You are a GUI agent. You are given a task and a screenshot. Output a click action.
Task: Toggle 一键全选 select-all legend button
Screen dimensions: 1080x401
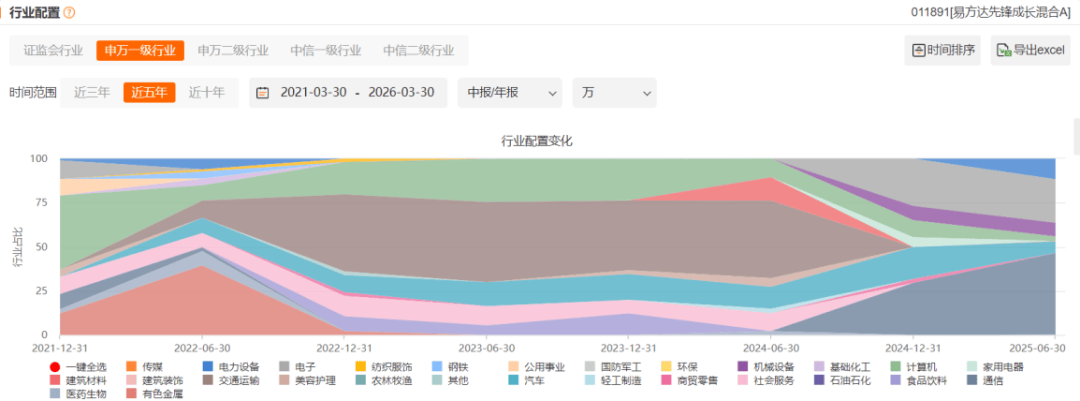pyautogui.click(x=55, y=367)
